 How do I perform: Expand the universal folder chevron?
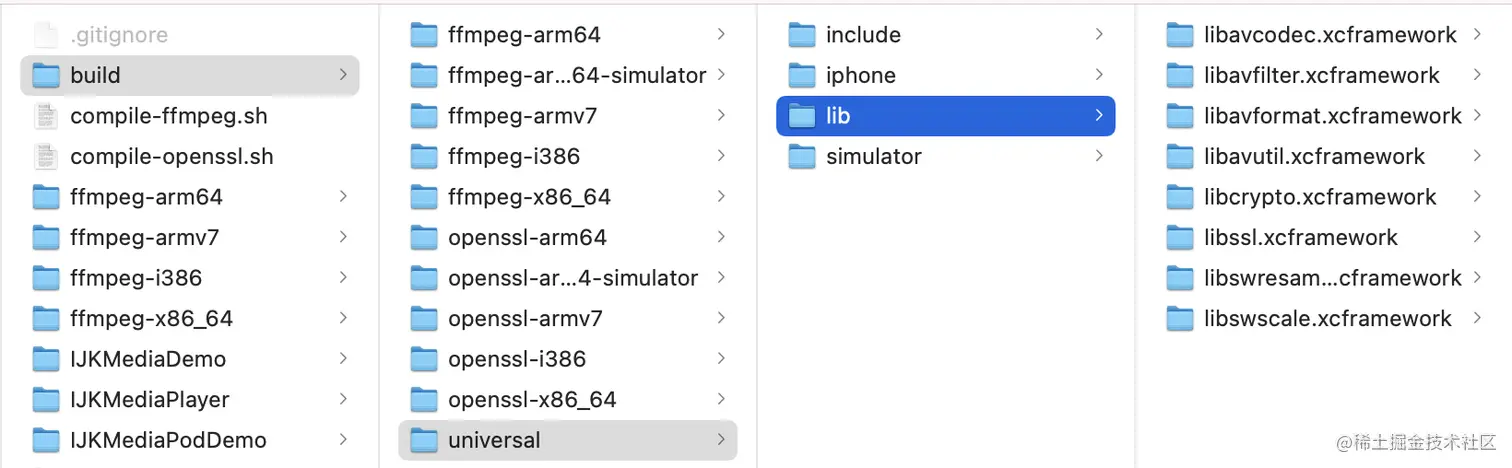click(x=721, y=440)
